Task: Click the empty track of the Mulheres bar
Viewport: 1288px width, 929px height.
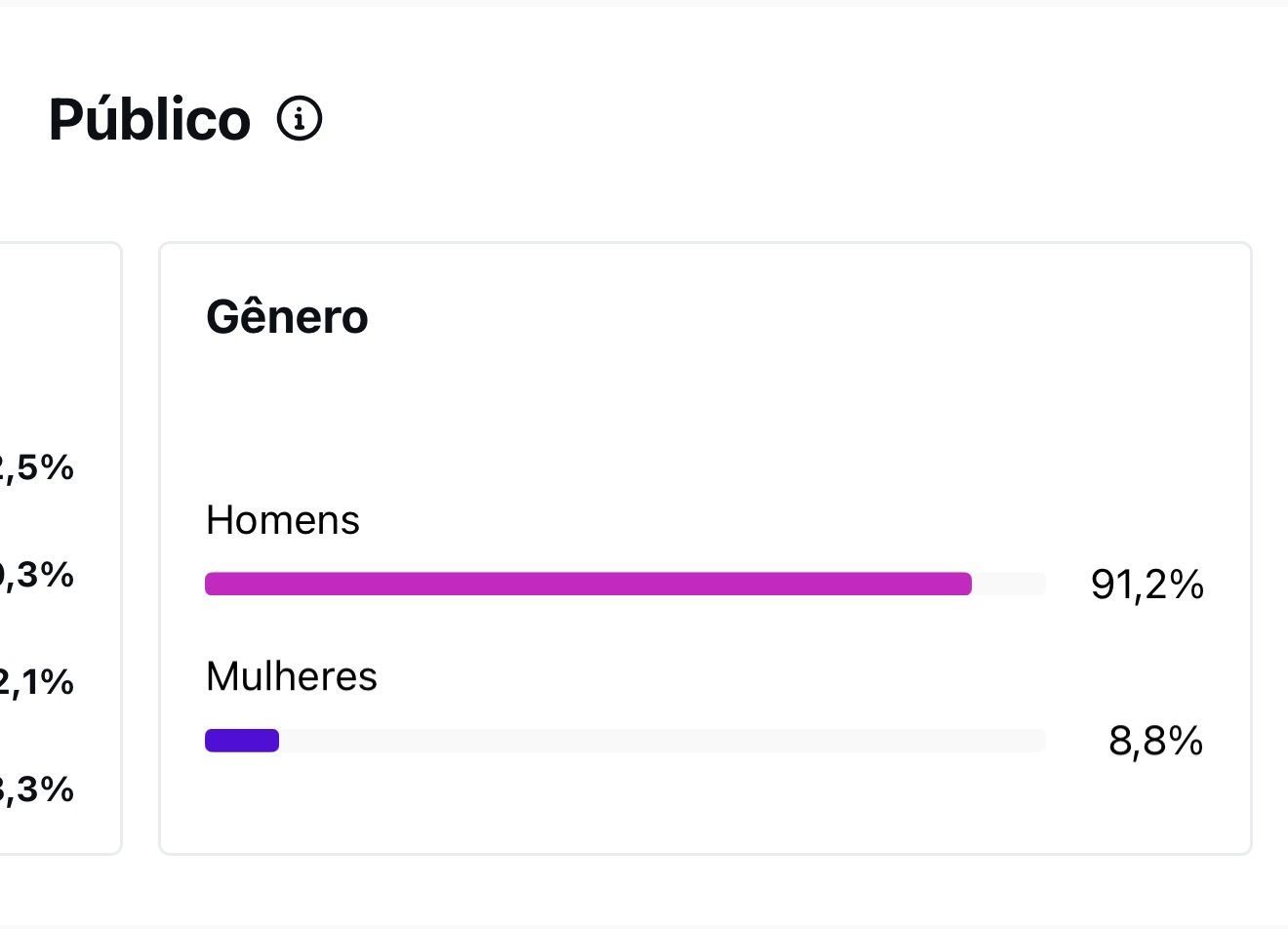Action: (x=663, y=741)
